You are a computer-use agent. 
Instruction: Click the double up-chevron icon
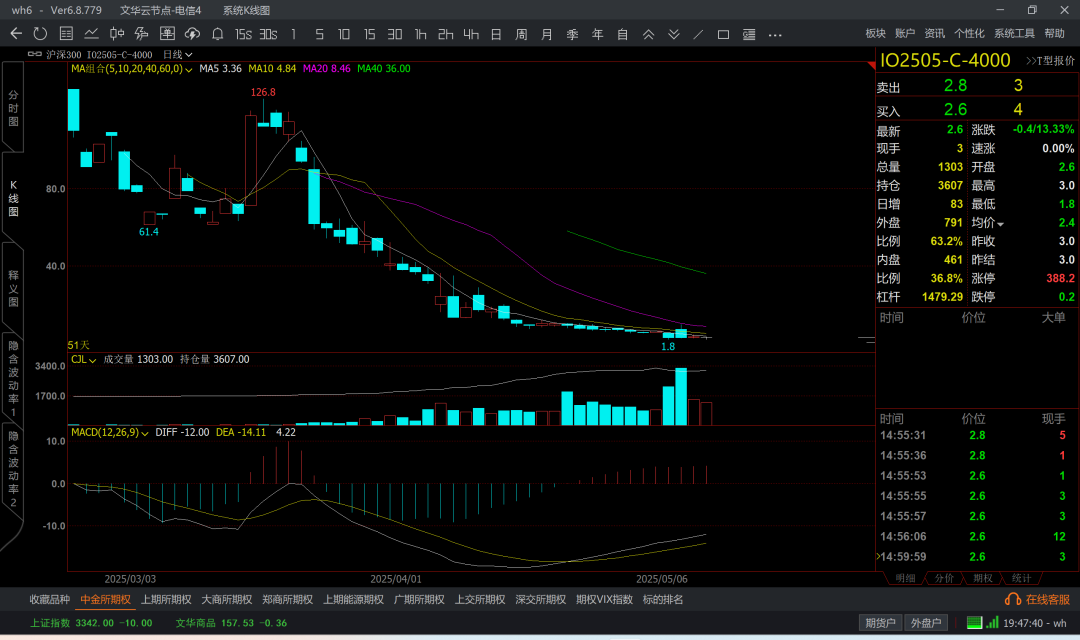pyautogui.click(x=648, y=34)
